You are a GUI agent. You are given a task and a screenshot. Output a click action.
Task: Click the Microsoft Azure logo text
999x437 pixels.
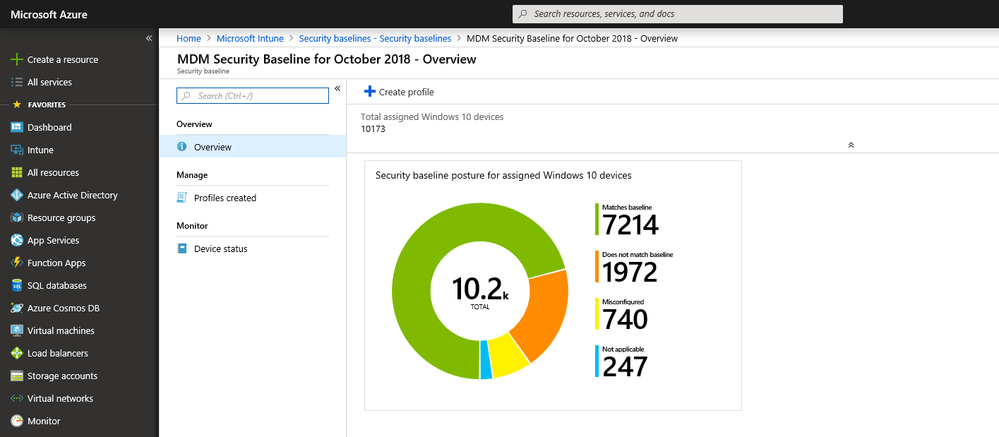coord(49,14)
